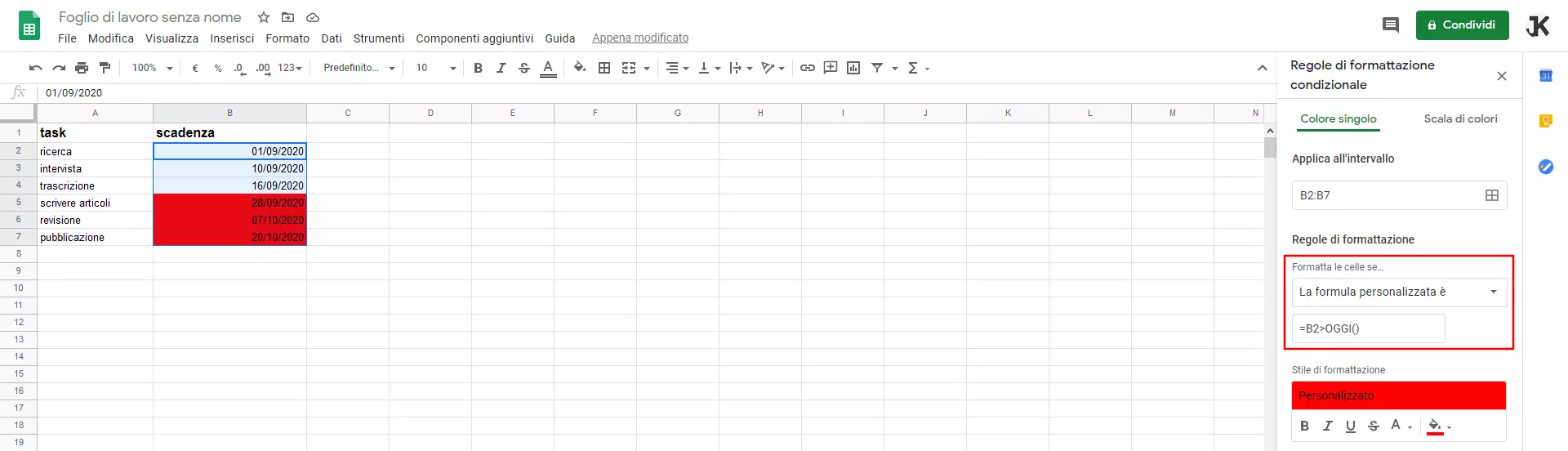Open comment history icon

1390,25
